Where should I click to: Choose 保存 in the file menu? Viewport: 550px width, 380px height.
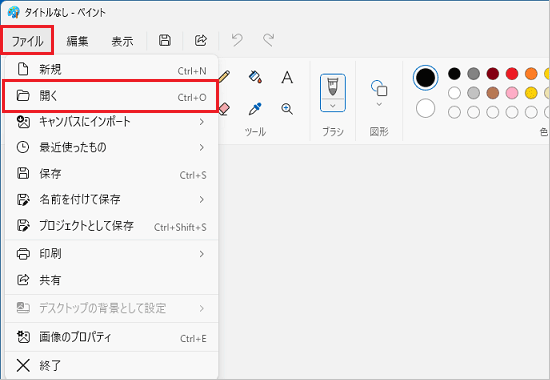point(112,174)
